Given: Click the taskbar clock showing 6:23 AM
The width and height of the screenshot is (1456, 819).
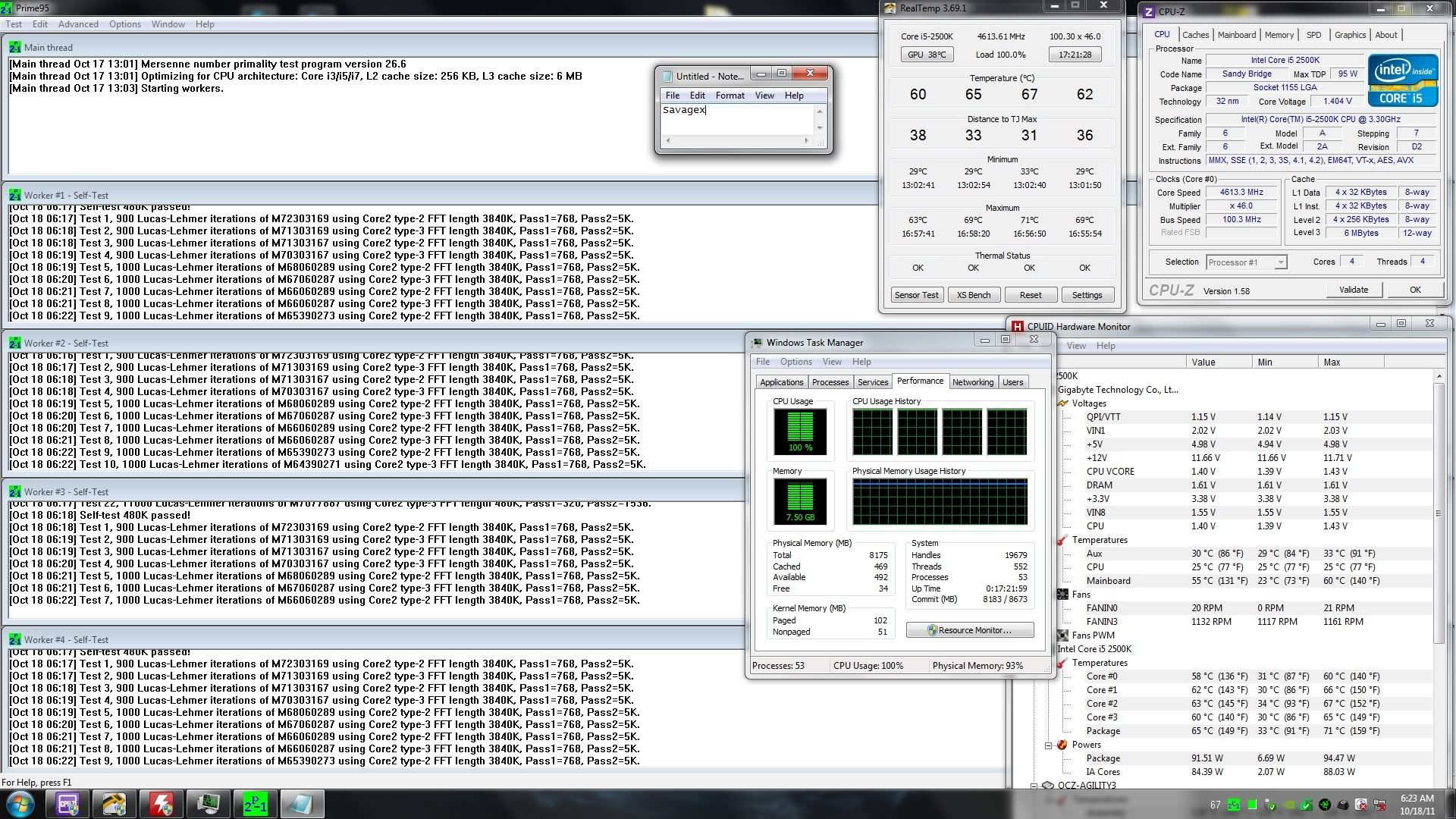Looking at the screenshot, I should click(x=1417, y=805).
